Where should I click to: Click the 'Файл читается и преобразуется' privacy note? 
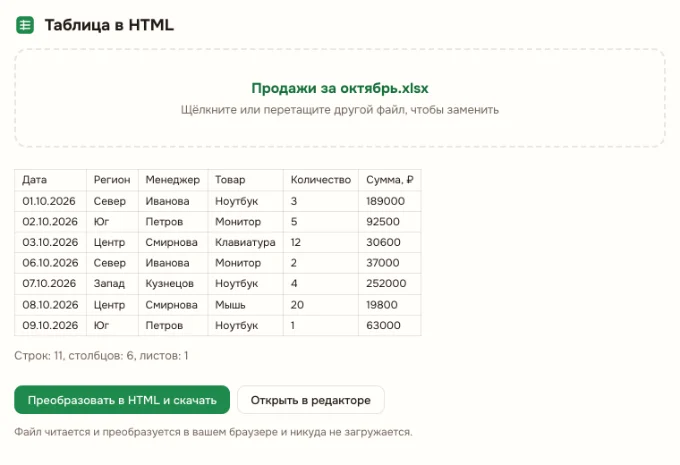click(x=213, y=432)
